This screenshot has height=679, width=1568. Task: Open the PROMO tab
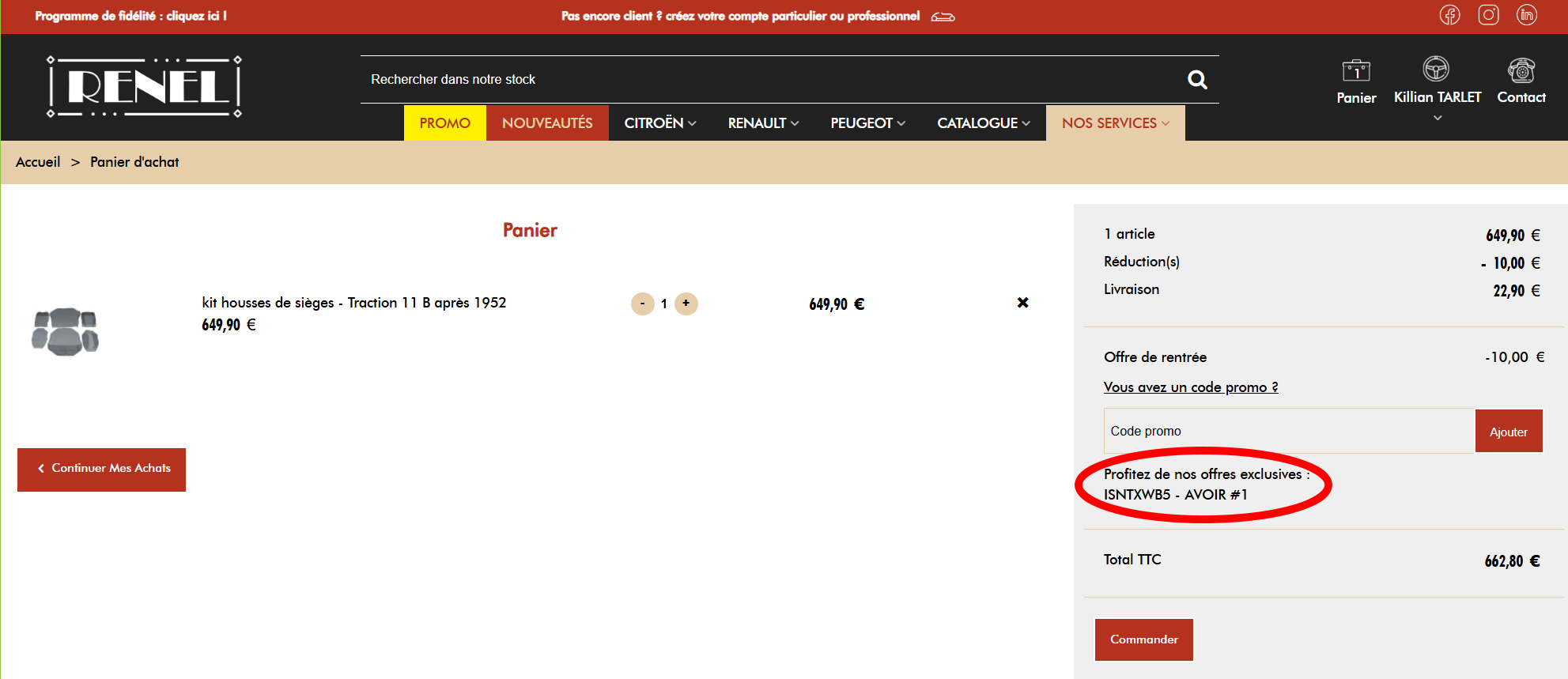coord(445,123)
